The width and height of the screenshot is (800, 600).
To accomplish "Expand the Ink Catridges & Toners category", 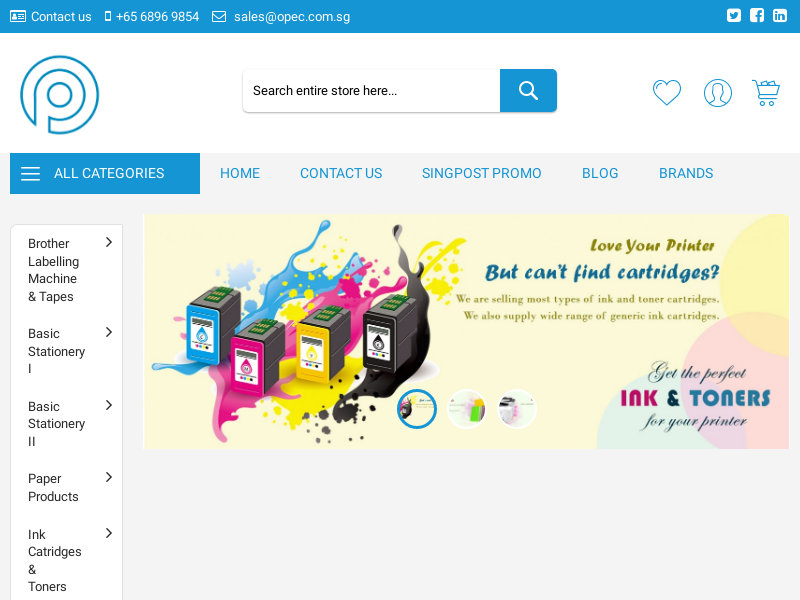I will coord(109,533).
